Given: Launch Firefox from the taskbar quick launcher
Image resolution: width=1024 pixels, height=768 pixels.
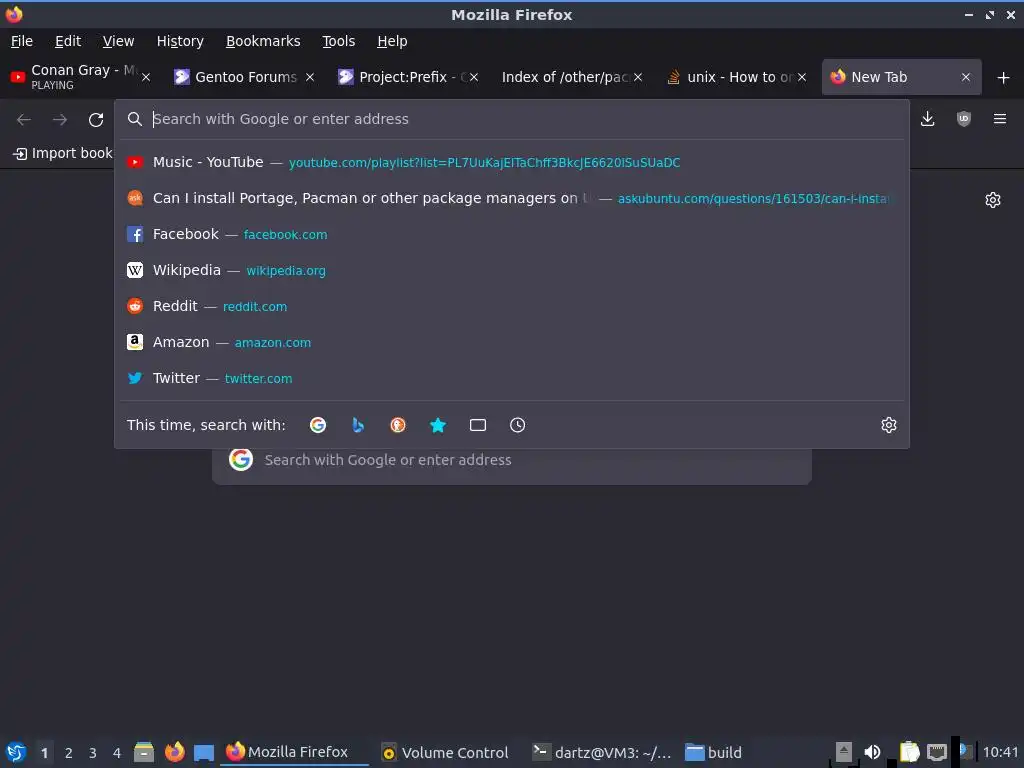Looking at the screenshot, I should 174,752.
